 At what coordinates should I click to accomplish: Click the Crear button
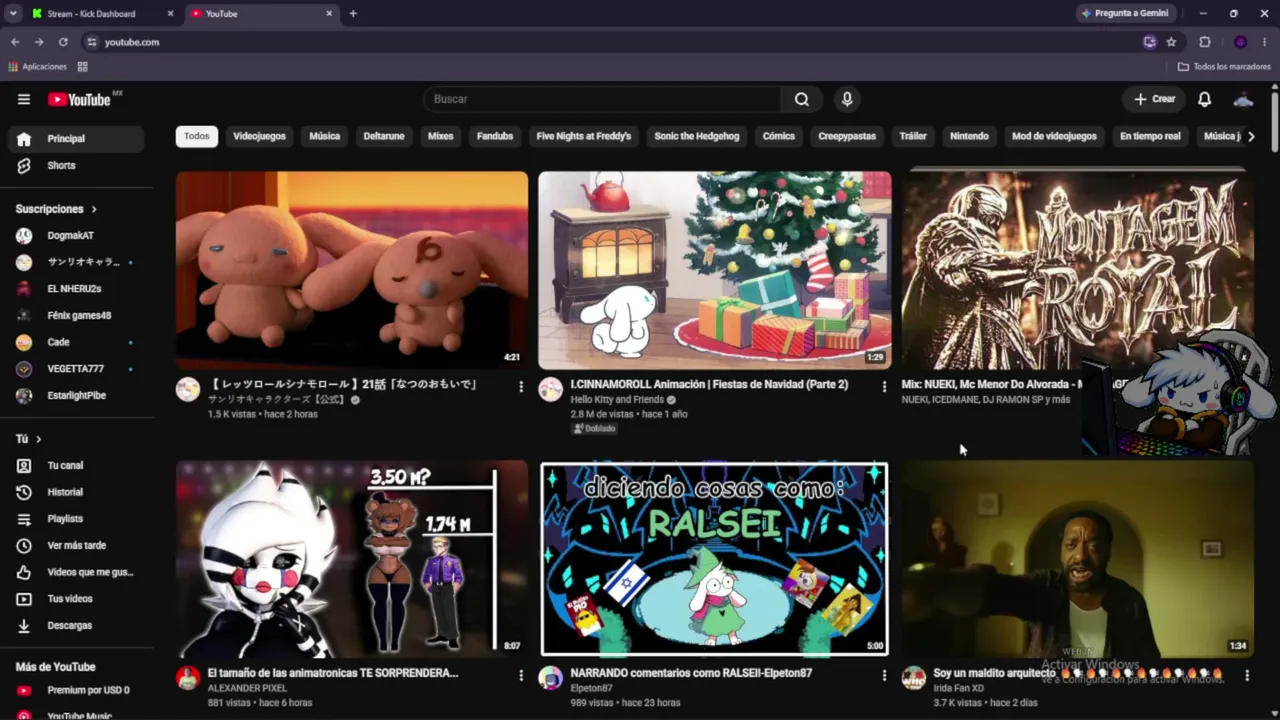click(1154, 99)
